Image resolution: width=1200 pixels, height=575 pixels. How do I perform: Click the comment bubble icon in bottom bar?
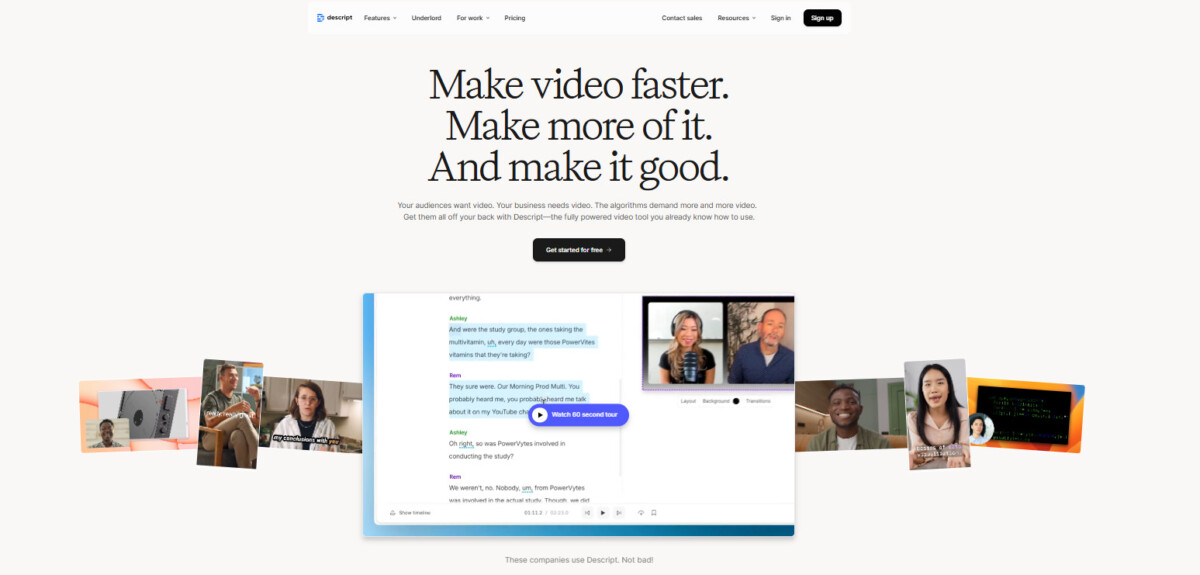pos(641,512)
